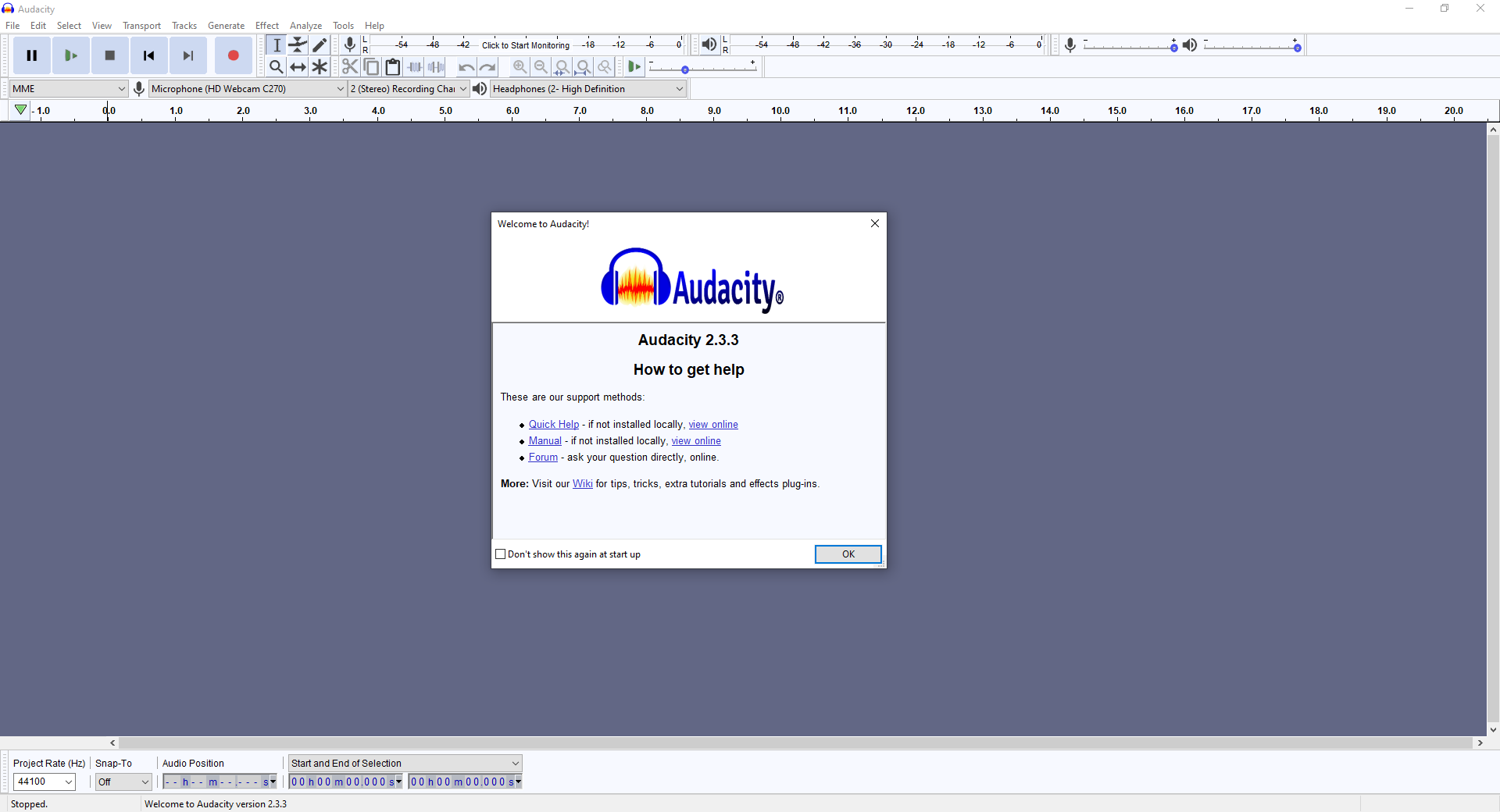Screen dimensions: 1500x812
Task: Open the Microphone recording device dropdown
Action: [248, 89]
